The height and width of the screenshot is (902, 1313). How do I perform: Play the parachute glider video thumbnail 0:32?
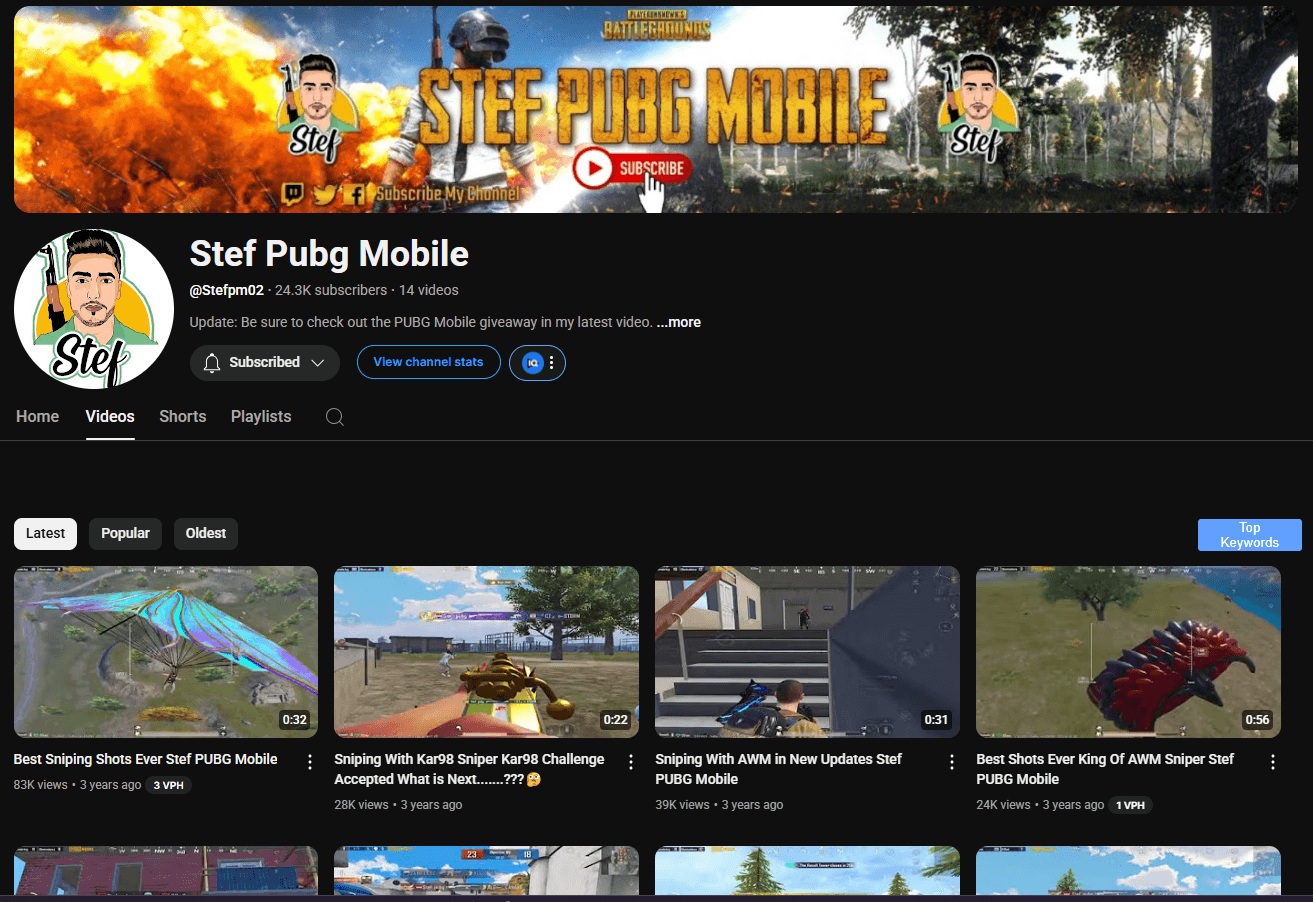166,652
